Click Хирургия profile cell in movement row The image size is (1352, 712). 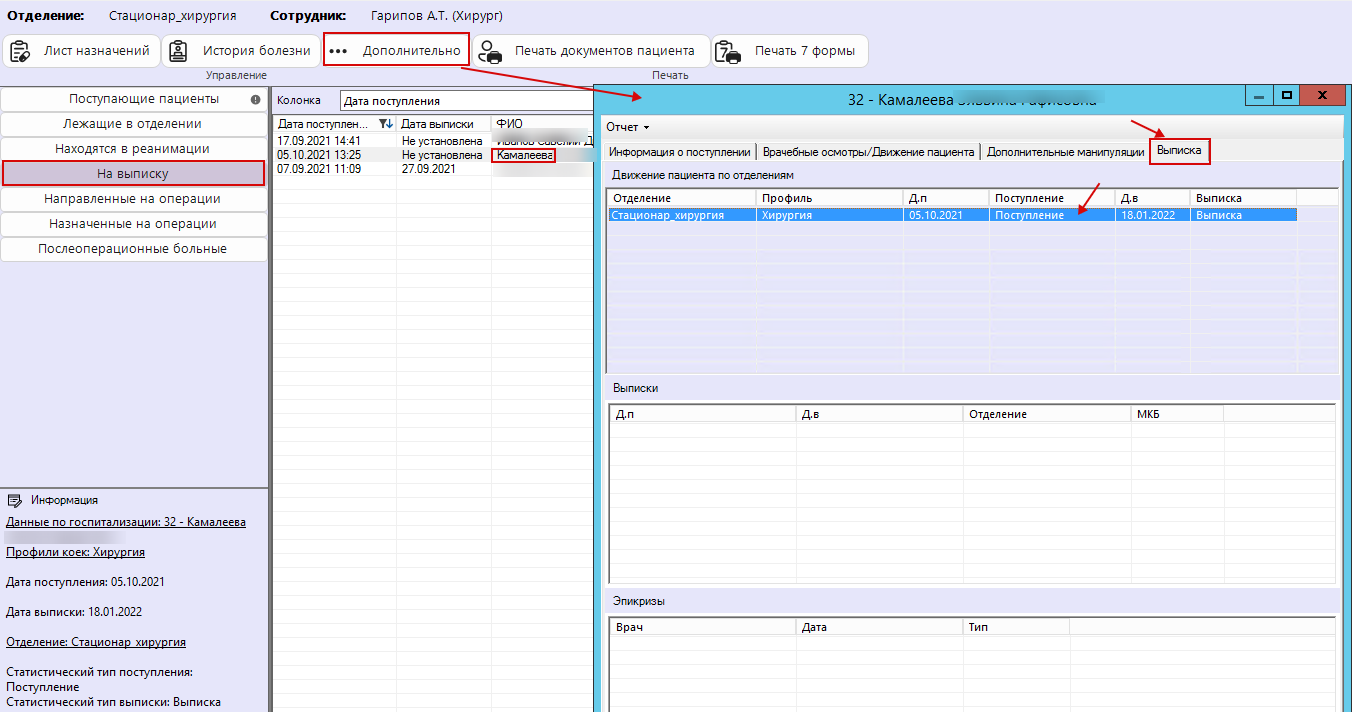coord(829,215)
